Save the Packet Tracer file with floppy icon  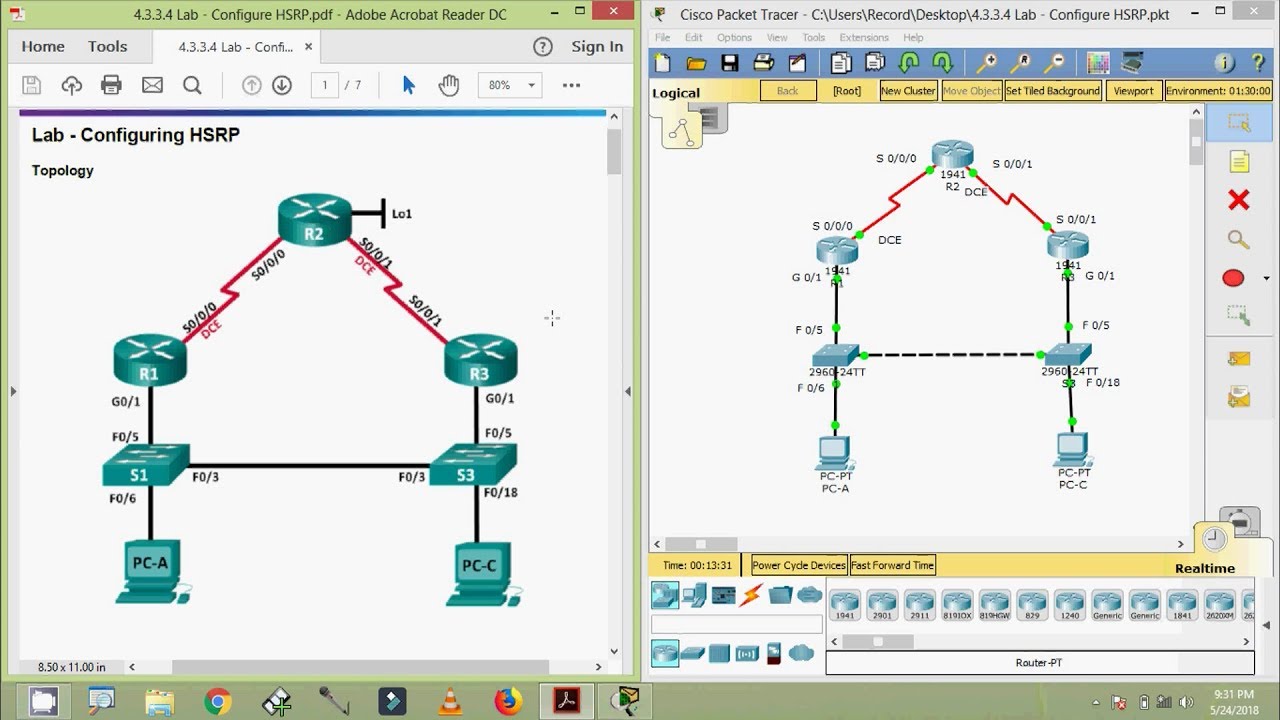pyautogui.click(x=730, y=63)
